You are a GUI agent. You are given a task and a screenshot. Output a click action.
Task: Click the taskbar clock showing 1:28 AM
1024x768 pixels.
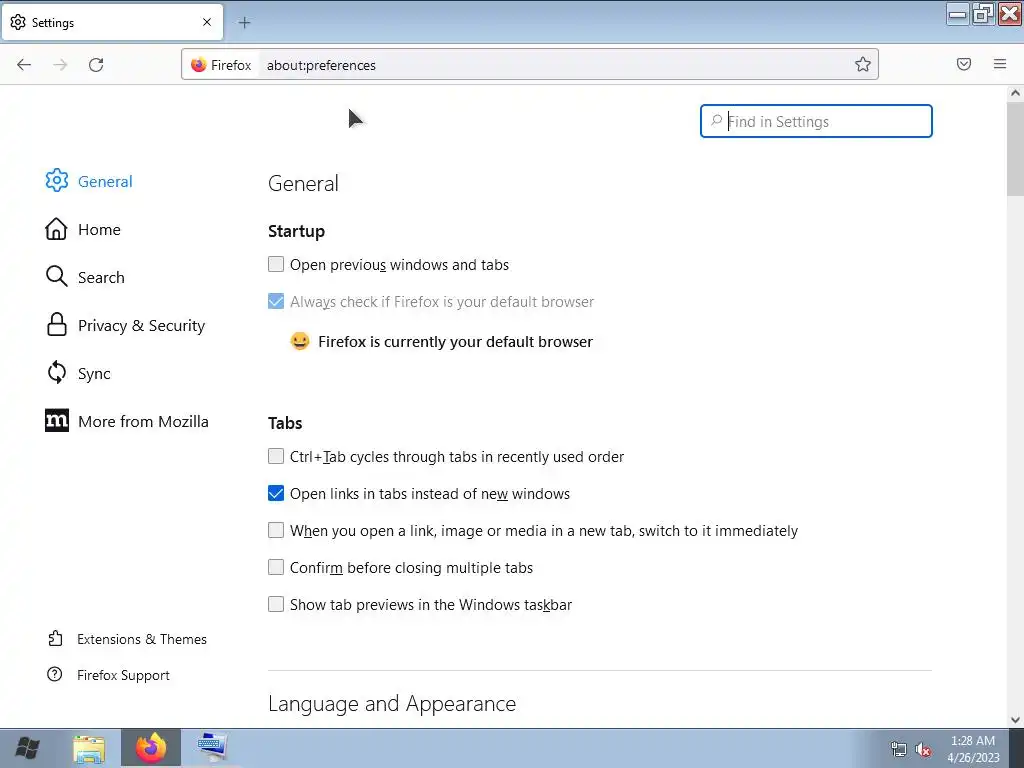point(973,749)
